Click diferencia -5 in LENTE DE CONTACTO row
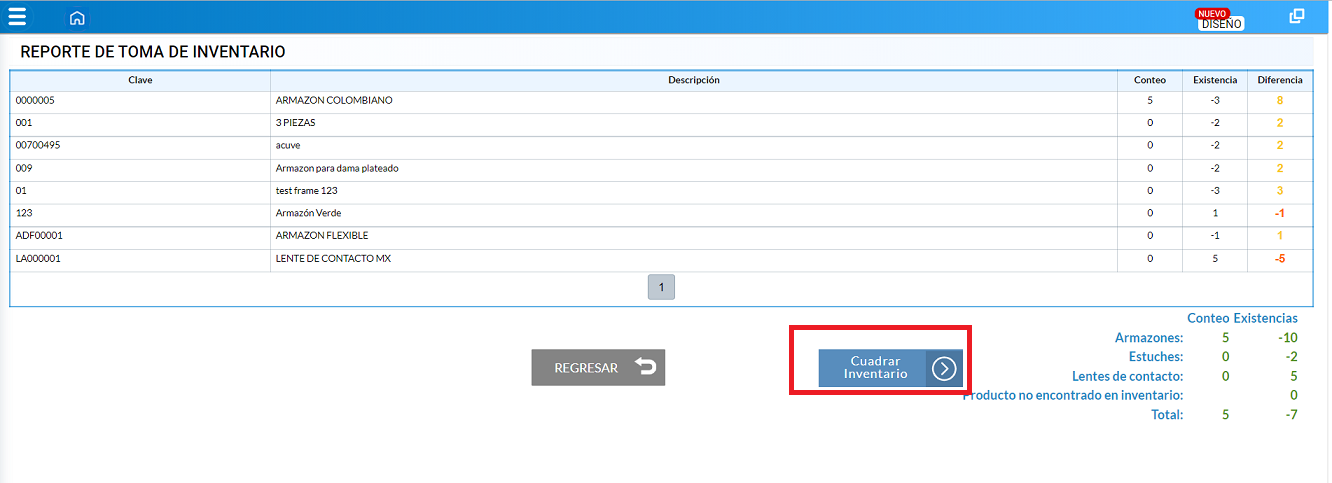The image size is (1332, 483). (1280, 259)
